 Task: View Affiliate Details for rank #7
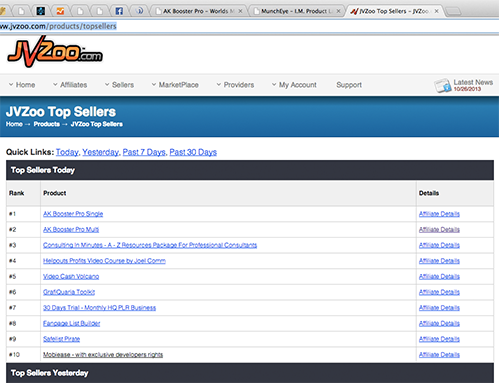point(439,308)
